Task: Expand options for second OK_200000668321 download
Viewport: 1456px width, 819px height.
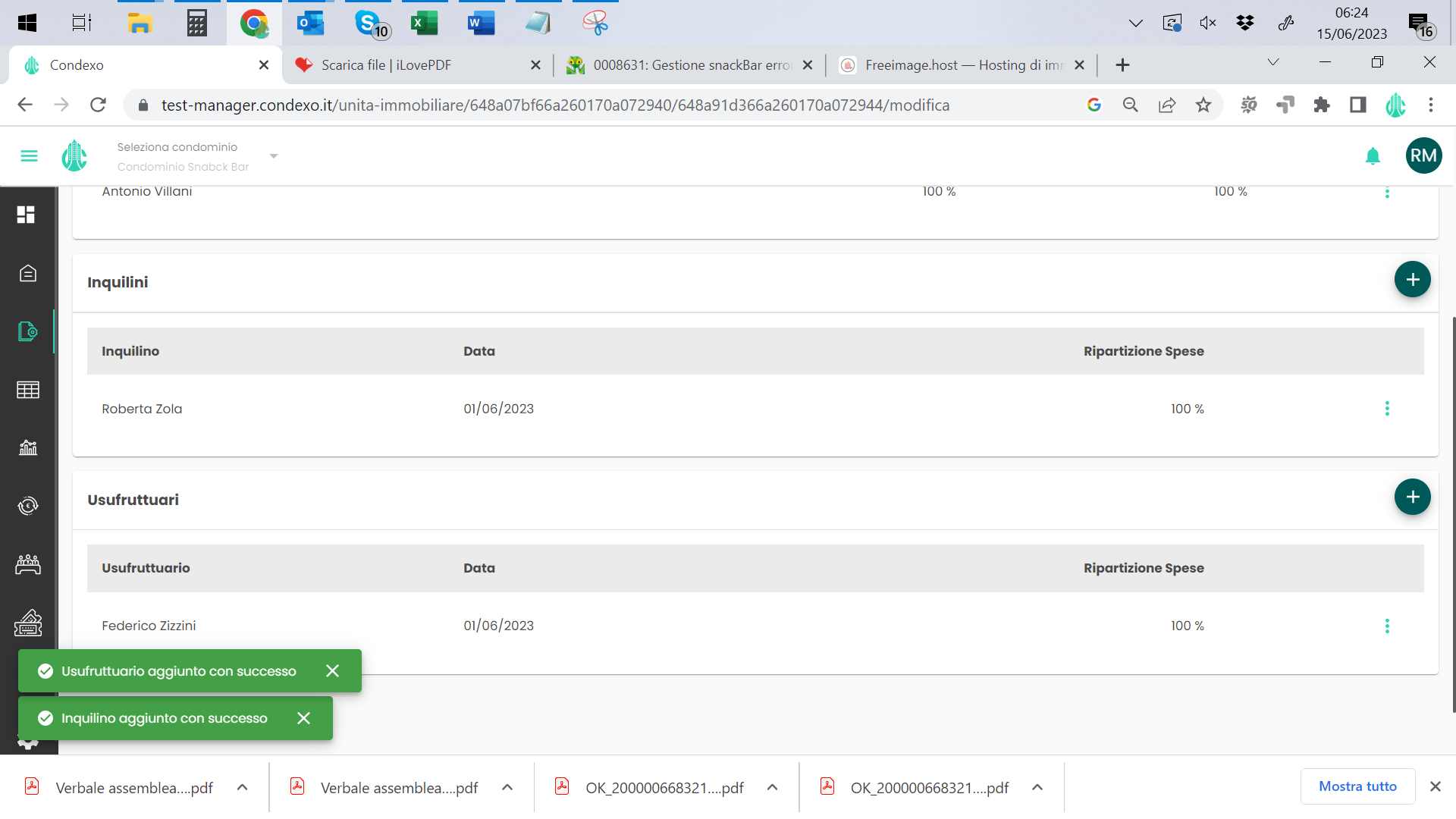Action: click(x=1037, y=787)
